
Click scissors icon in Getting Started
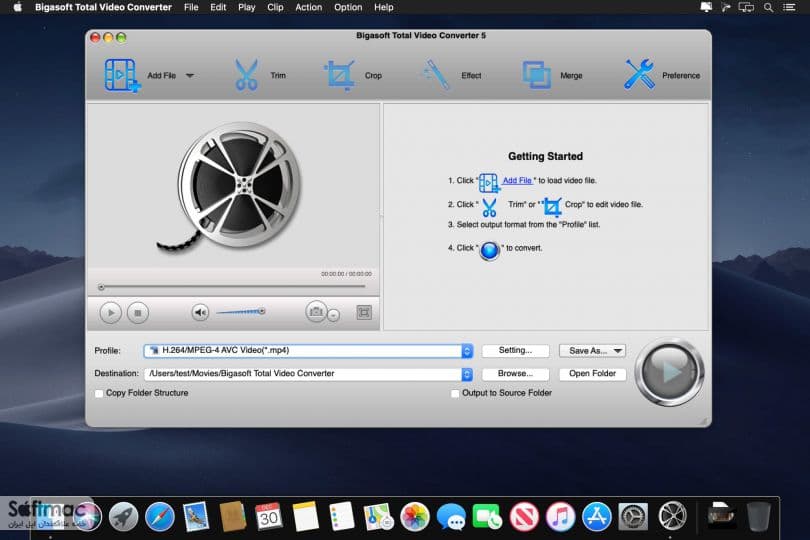pyautogui.click(x=489, y=207)
